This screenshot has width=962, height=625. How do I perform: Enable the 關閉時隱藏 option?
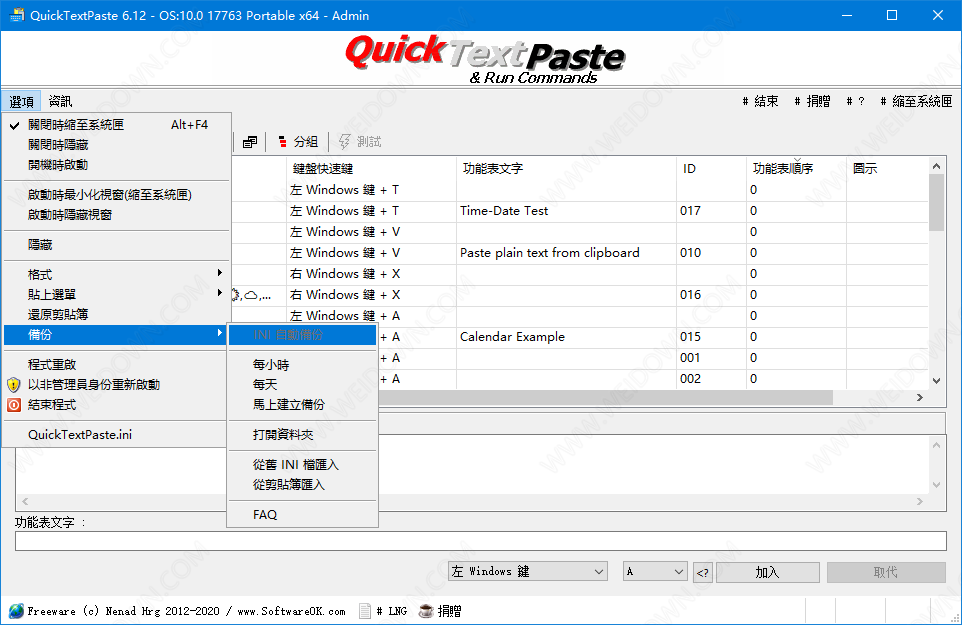58,145
